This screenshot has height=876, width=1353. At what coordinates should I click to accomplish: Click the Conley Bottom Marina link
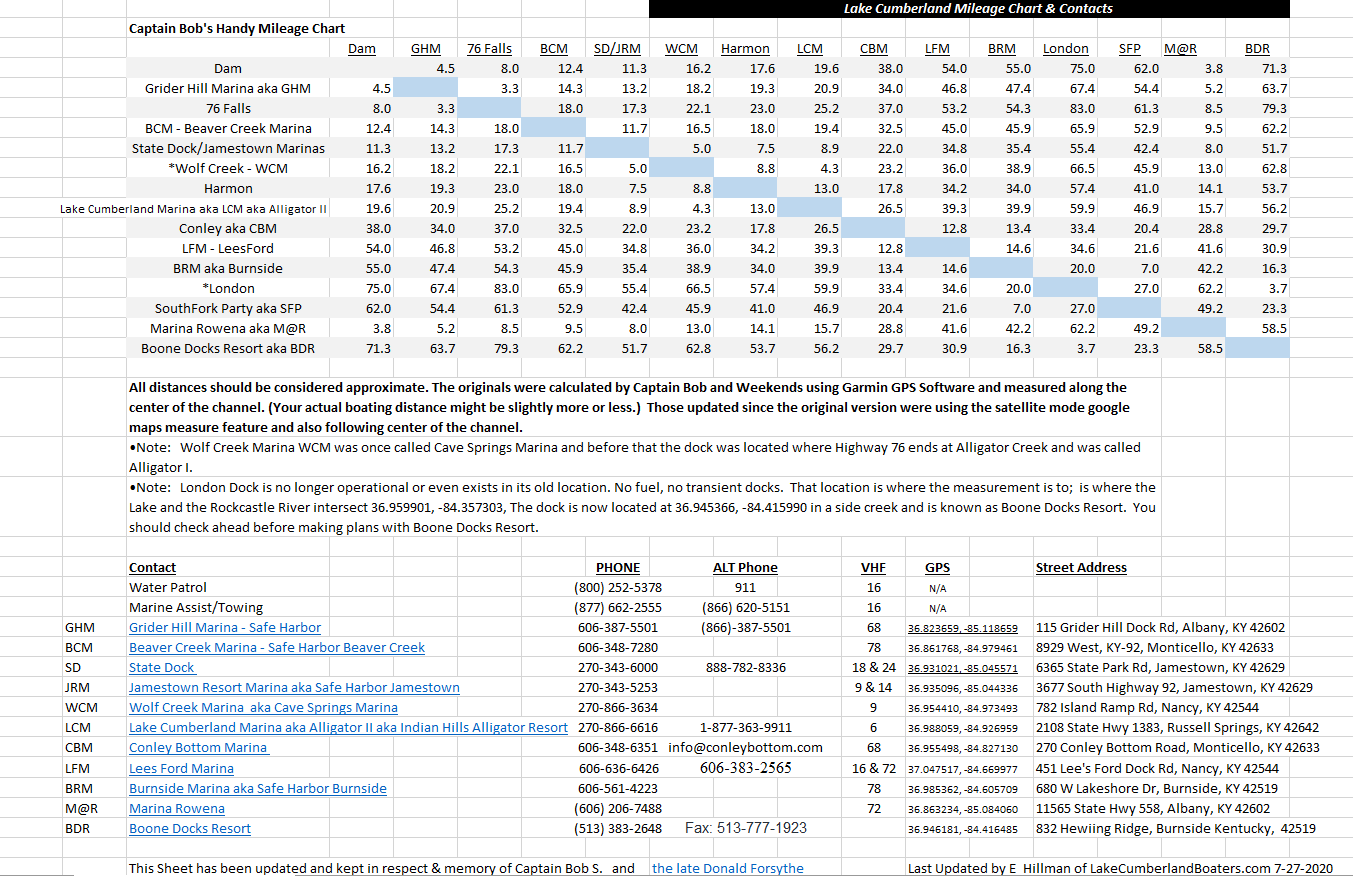tap(198, 748)
